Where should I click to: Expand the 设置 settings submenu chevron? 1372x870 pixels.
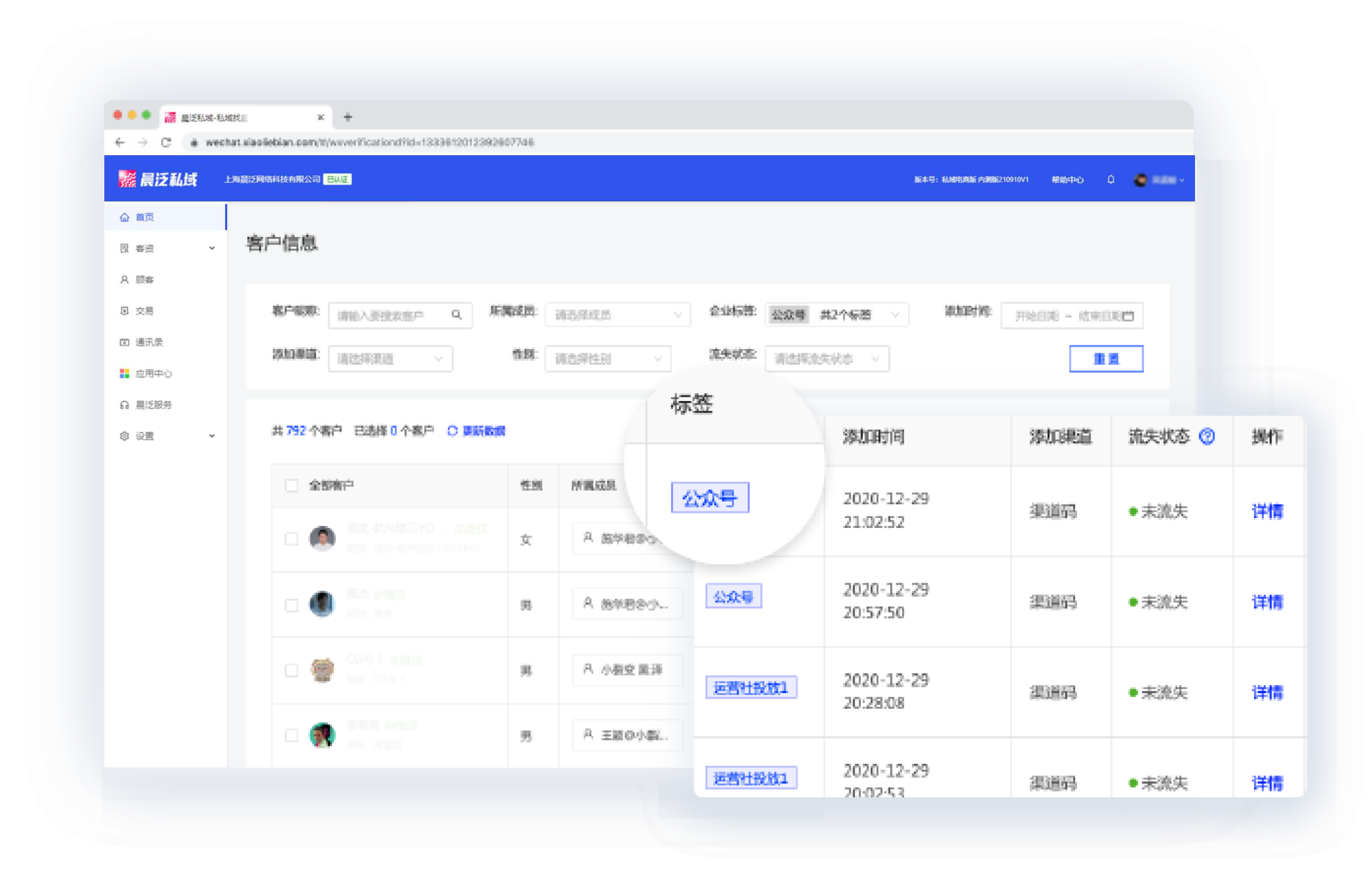pyautogui.click(x=212, y=436)
